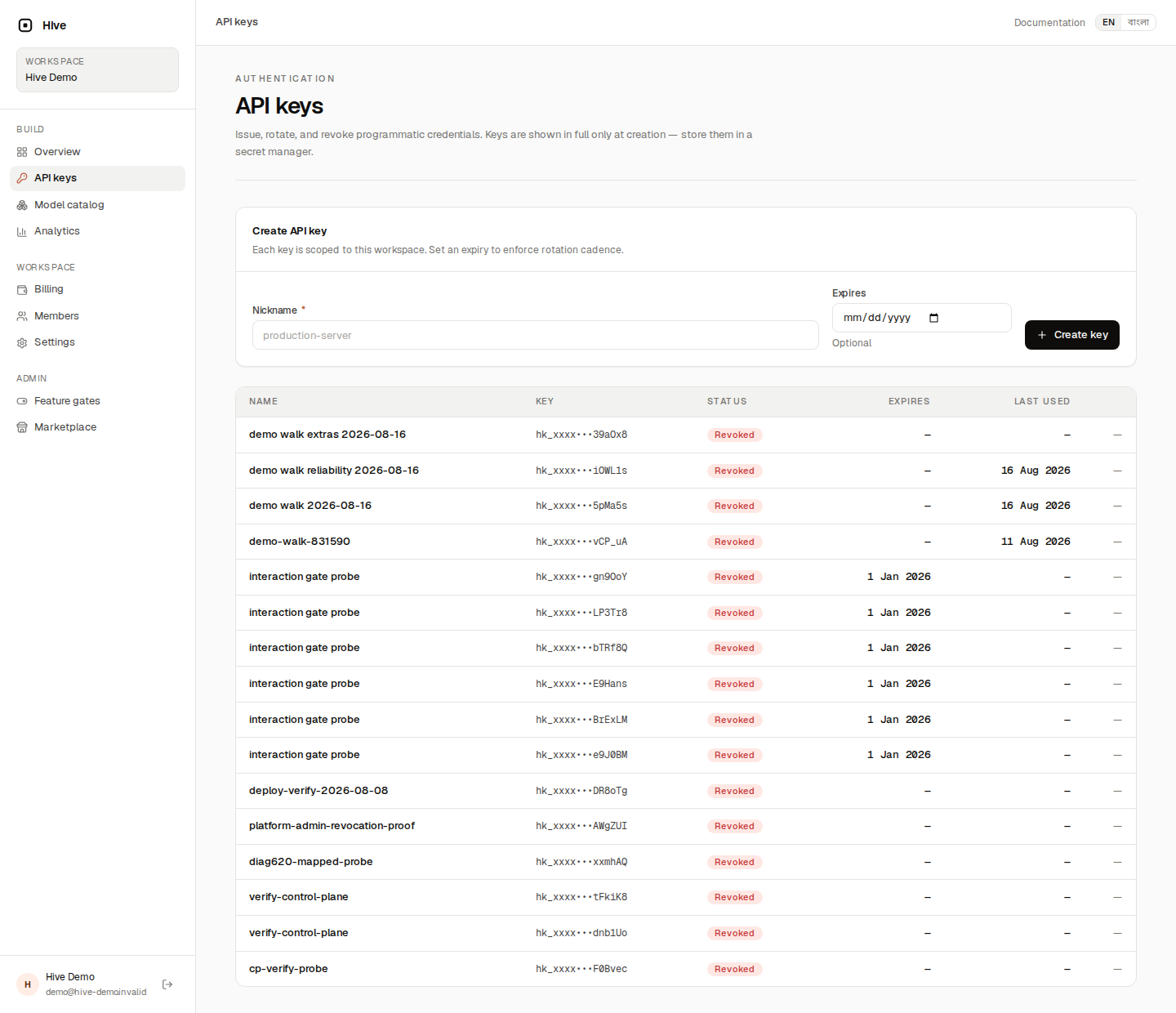This screenshot has width=1176, height=1013.
Task: Open the calendar picker icon
Action: point(934,318)
